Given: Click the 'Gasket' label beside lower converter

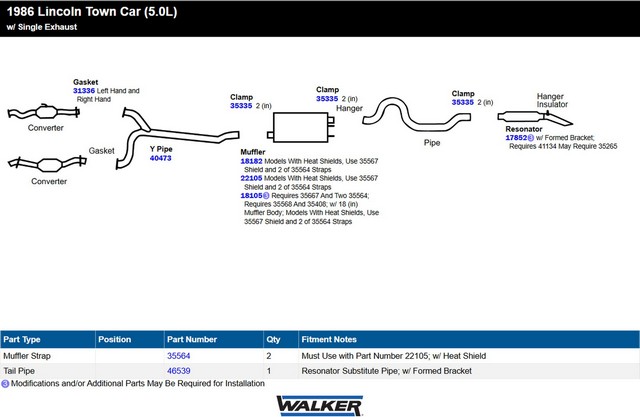Looking at the screenshot, I should 102,151.
